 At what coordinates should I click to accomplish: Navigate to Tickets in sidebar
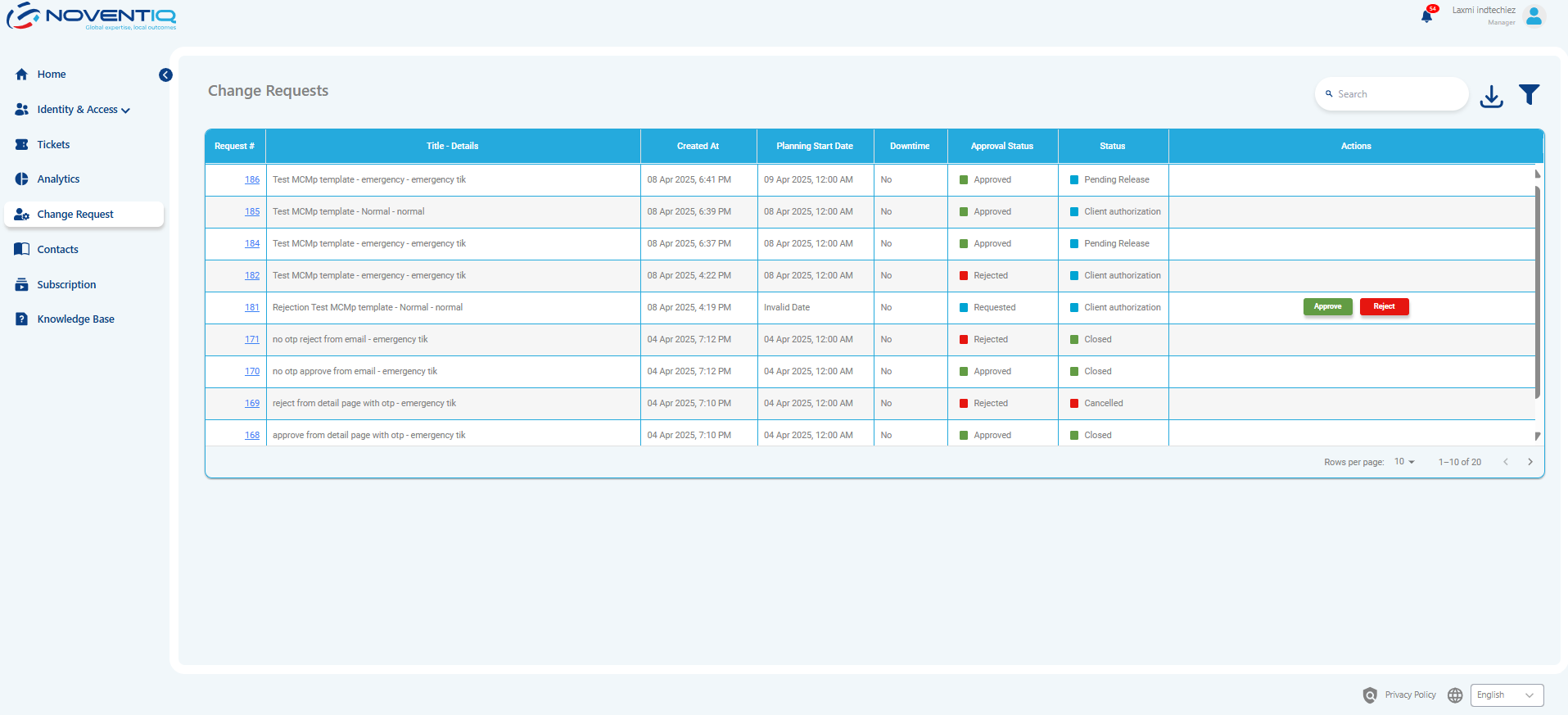pos(53,145)
